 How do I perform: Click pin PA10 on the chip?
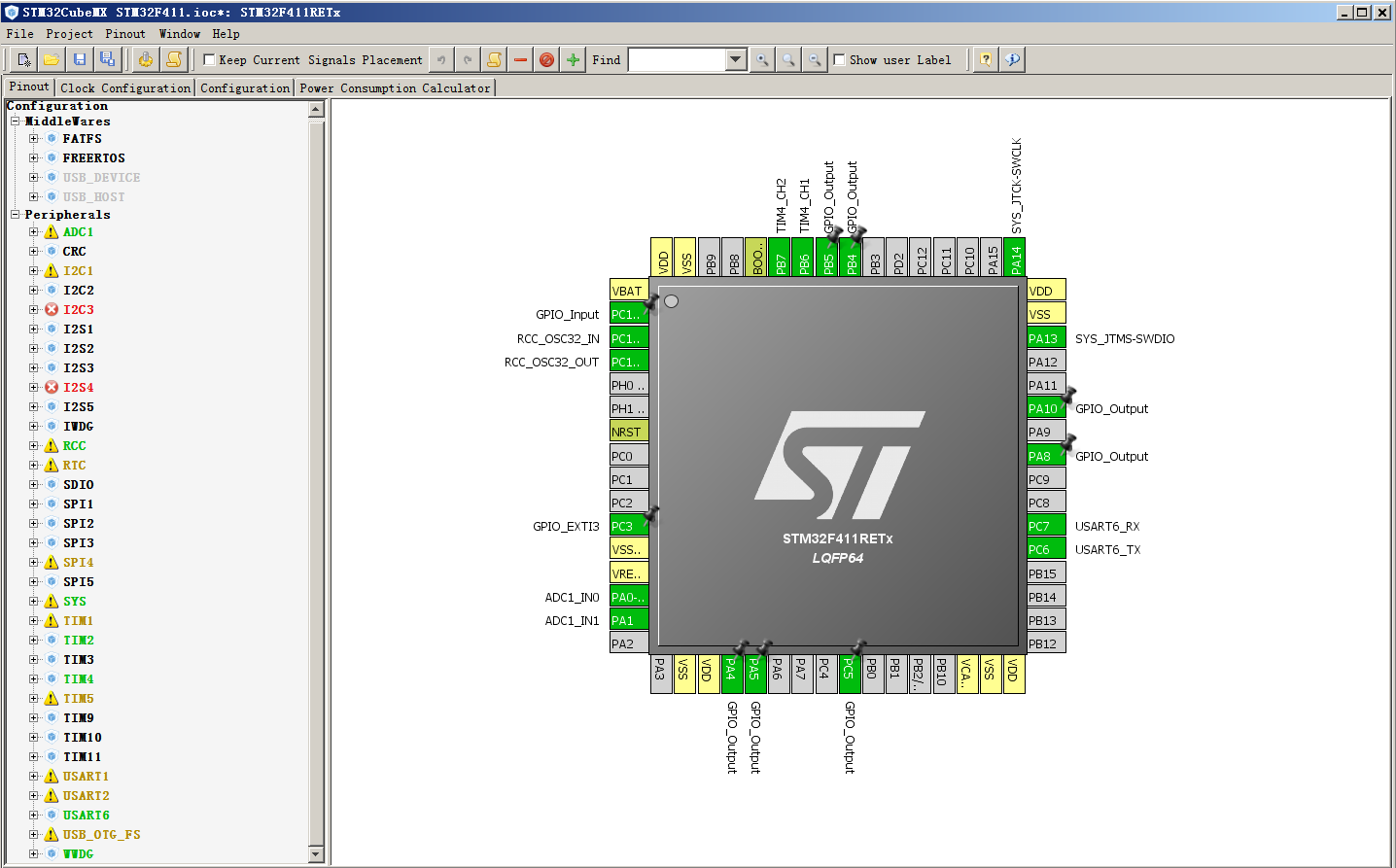pos(1046,408)
